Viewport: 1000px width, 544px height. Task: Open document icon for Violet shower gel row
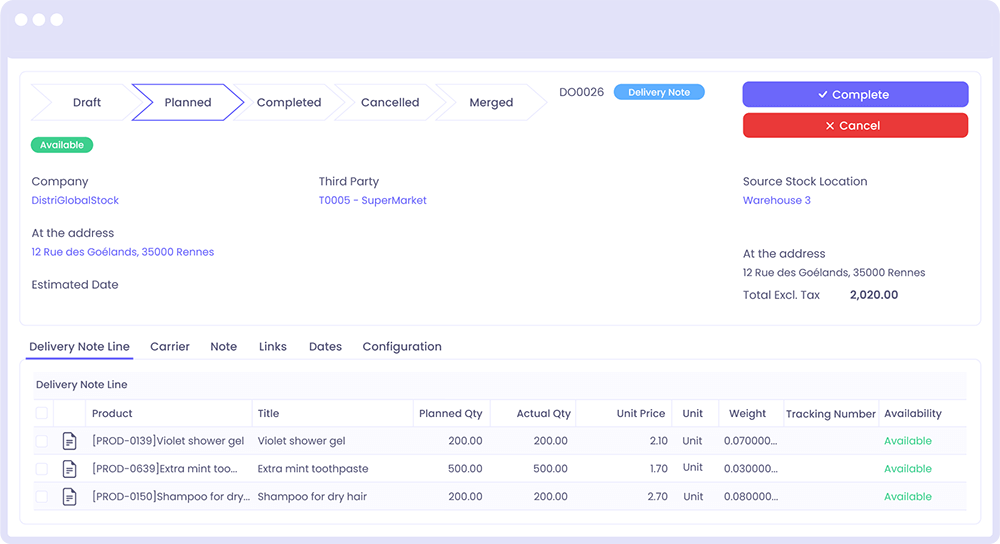click(70, 441)
